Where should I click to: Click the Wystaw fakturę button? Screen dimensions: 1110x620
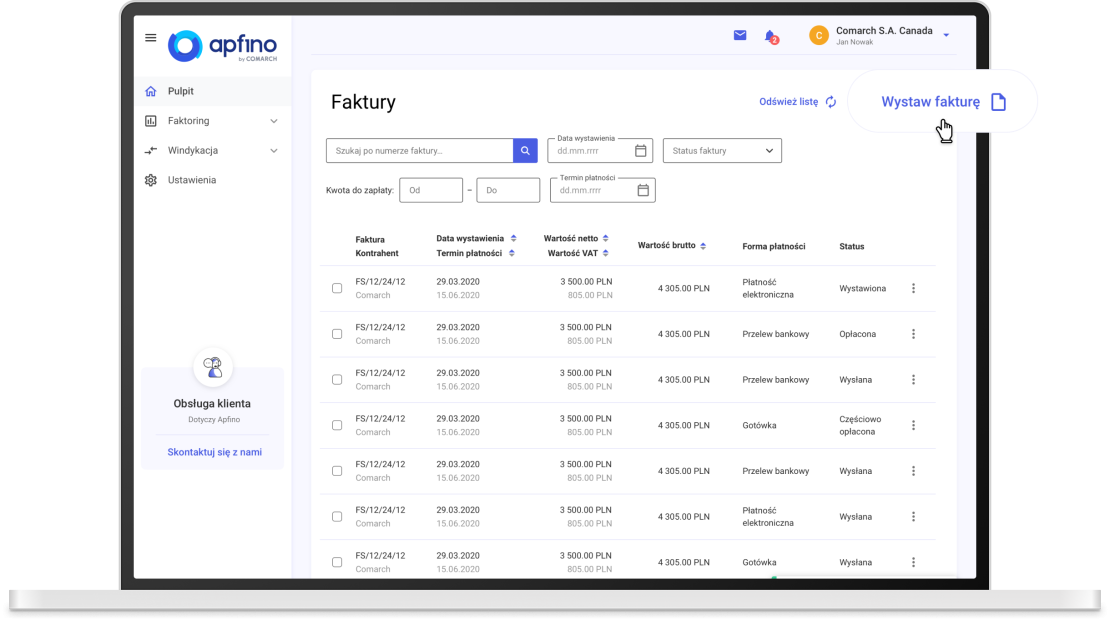(x=943, y=102)
